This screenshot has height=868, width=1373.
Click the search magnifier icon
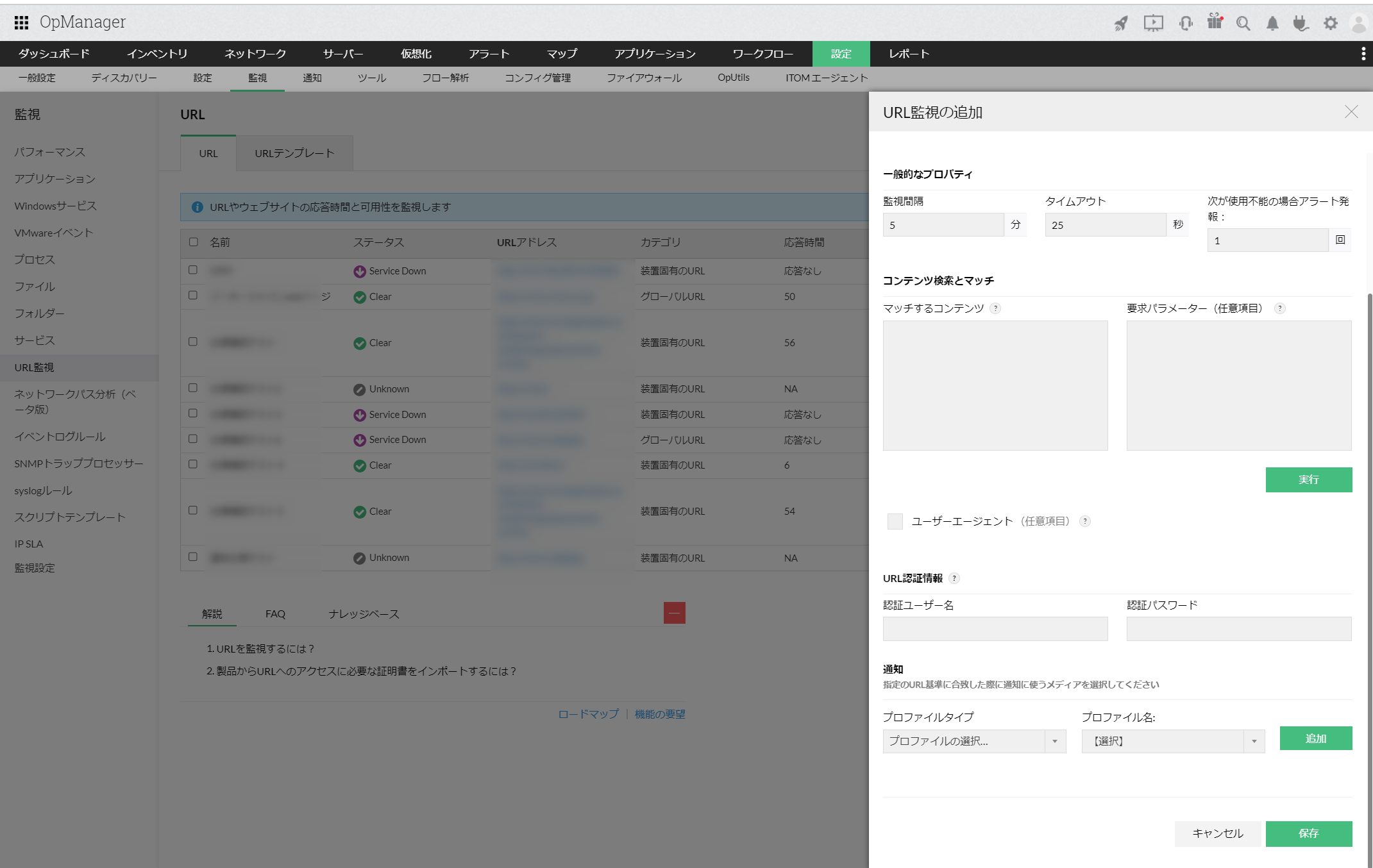(x=1243, y=24)
